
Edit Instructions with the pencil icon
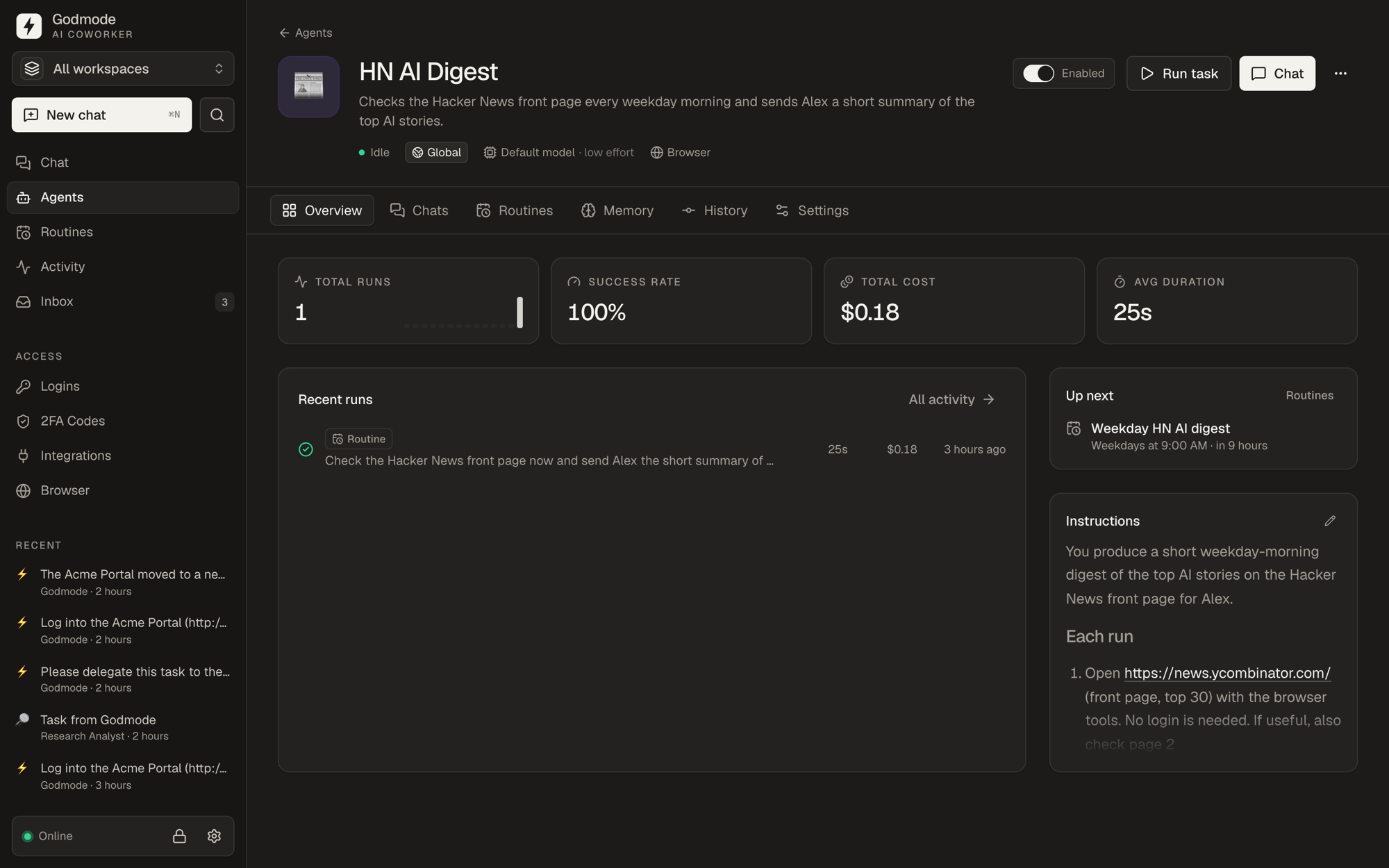pos(1330,521)
